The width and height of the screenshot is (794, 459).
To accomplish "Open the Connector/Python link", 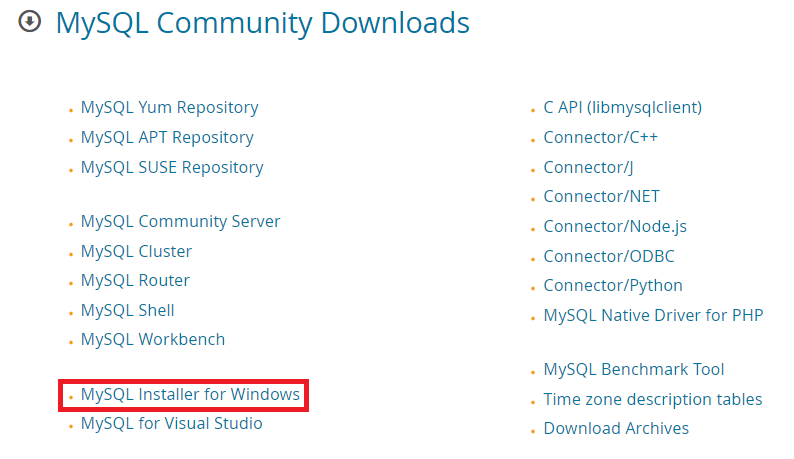I will point(613,285).
